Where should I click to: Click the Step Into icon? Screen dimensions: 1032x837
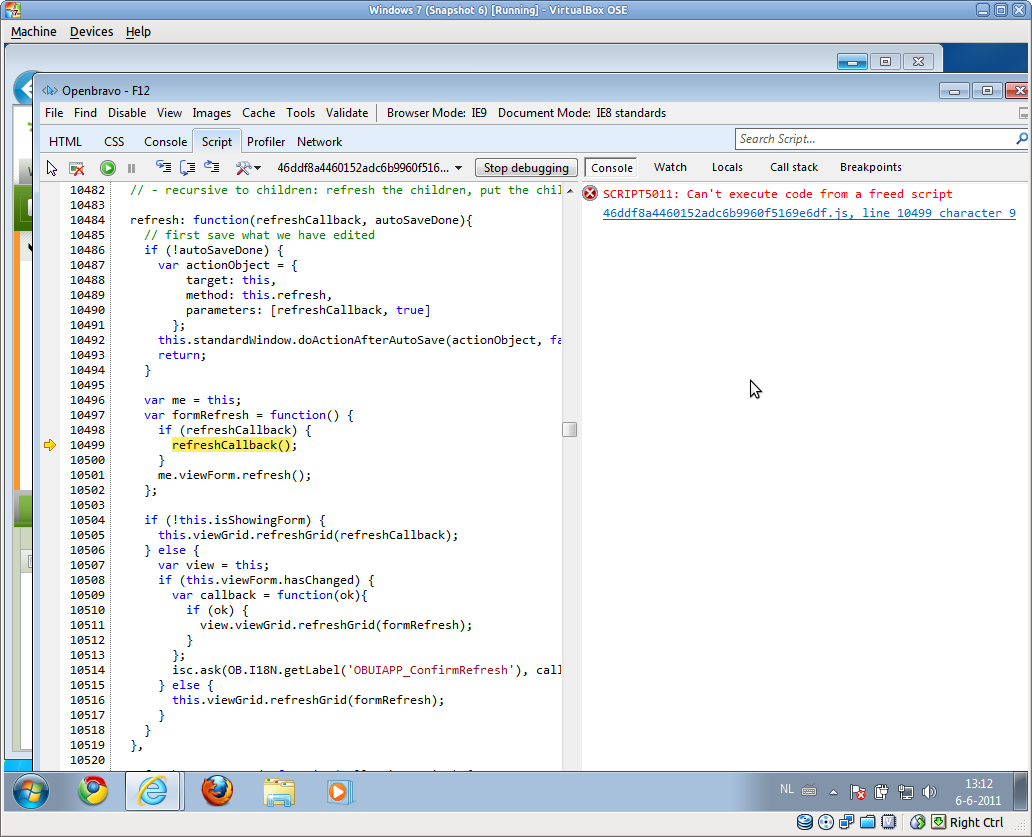163,168
